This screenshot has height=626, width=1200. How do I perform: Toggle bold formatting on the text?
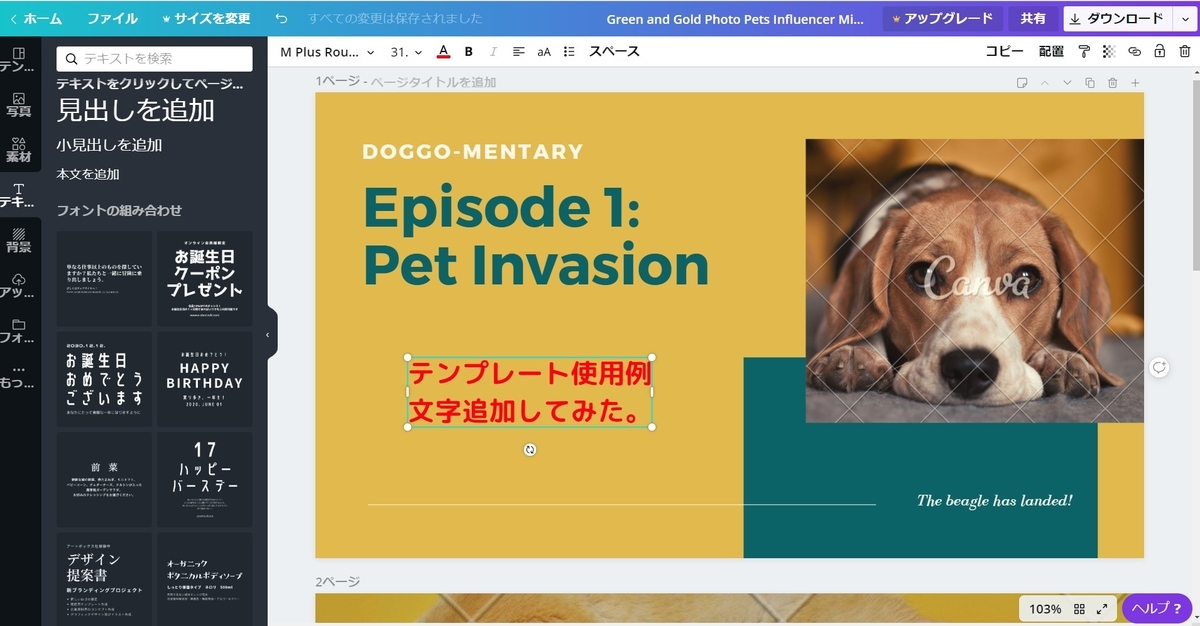coord(468,51)
